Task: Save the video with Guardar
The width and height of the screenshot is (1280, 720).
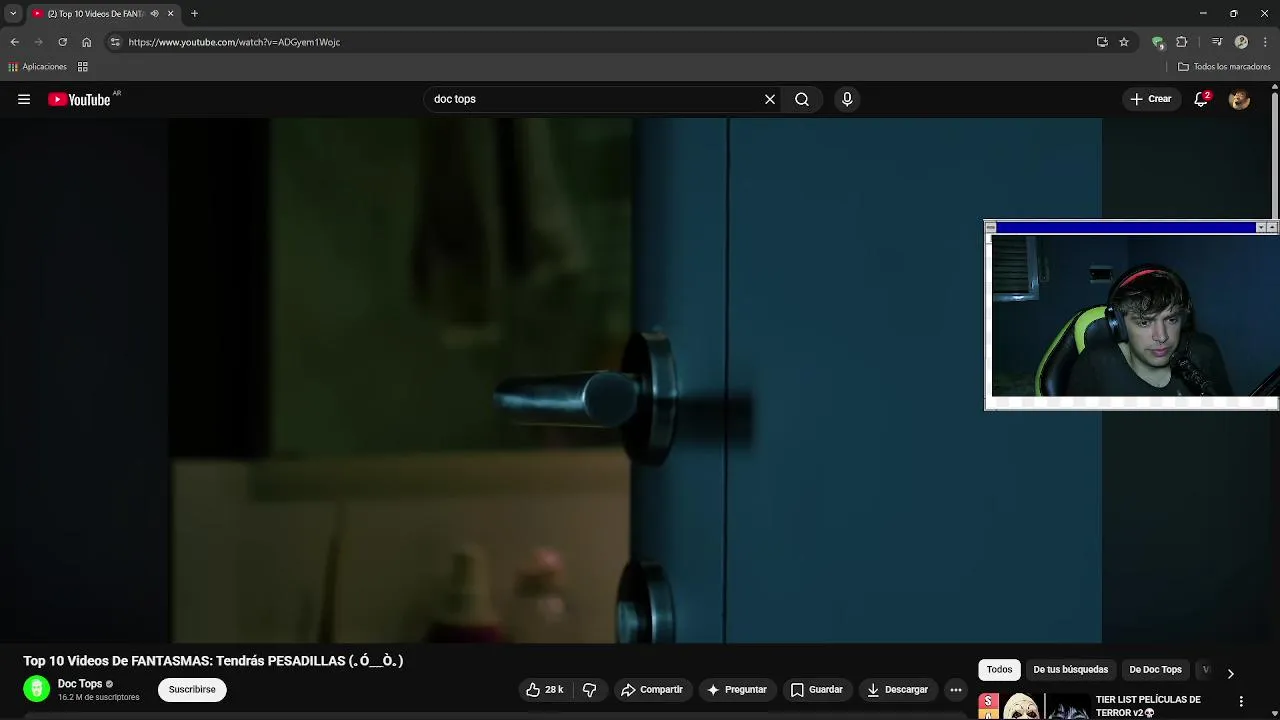Action: coord(817,689)
